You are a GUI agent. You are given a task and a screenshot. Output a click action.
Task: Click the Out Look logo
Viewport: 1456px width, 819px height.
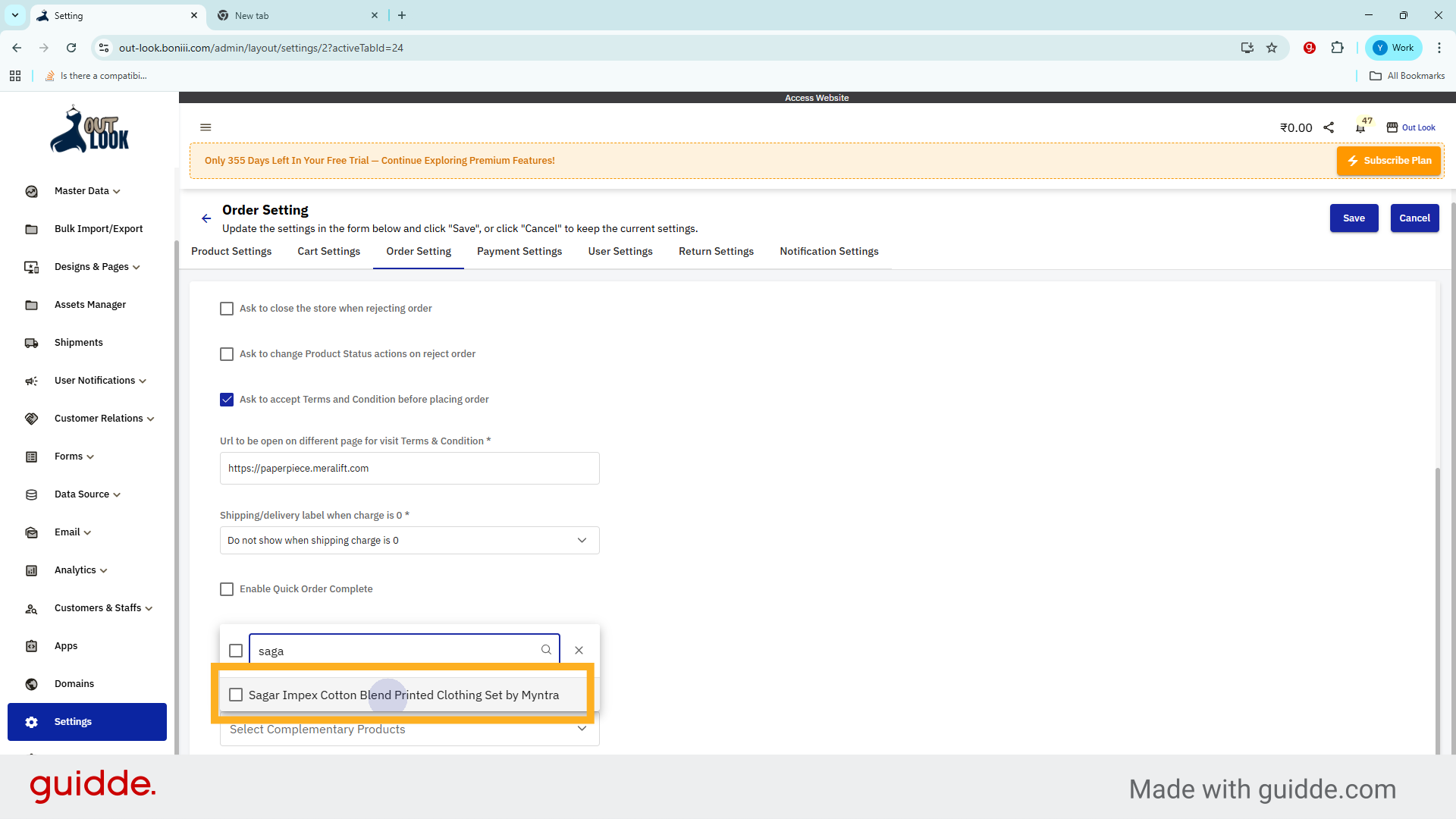(x=89, y=130)
